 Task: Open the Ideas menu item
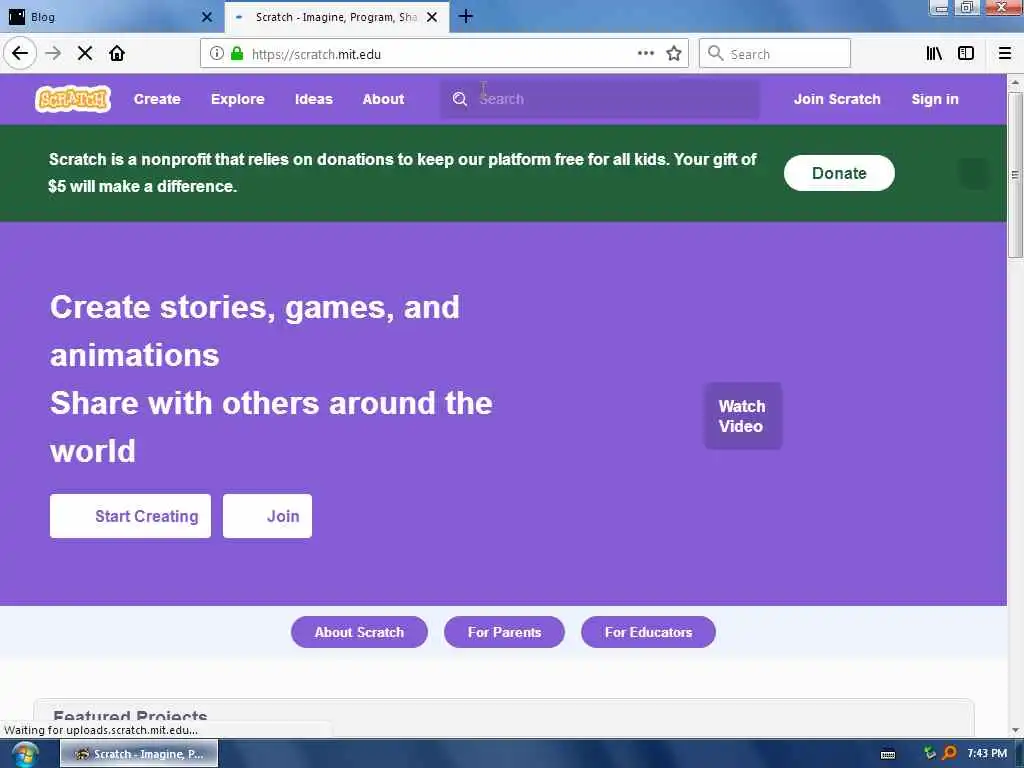313,99
